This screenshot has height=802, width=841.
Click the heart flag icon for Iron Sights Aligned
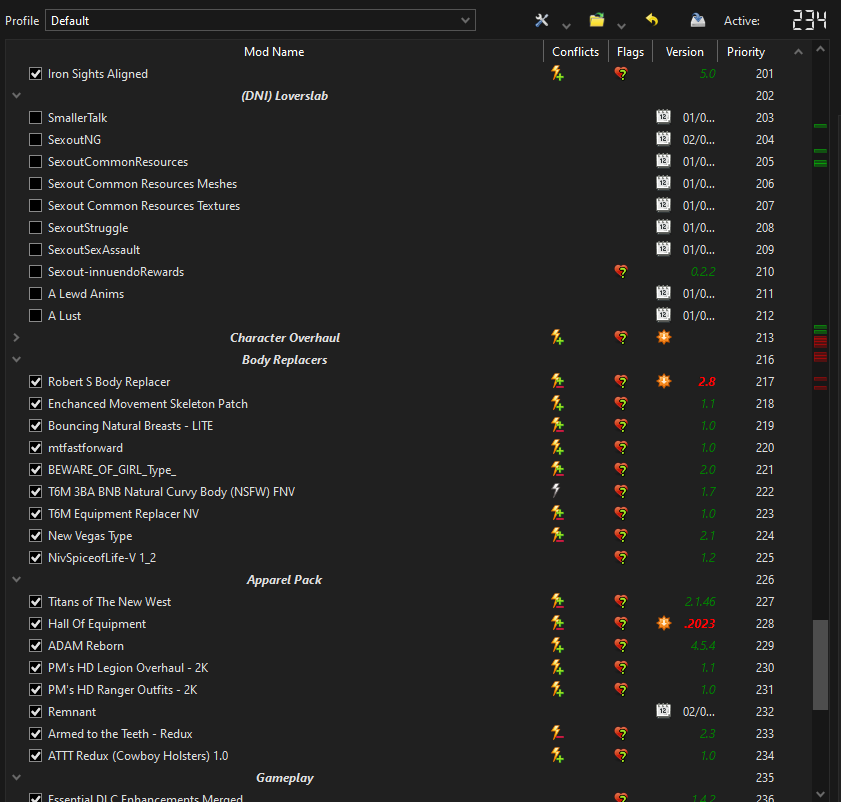click(x=621, y=73)
